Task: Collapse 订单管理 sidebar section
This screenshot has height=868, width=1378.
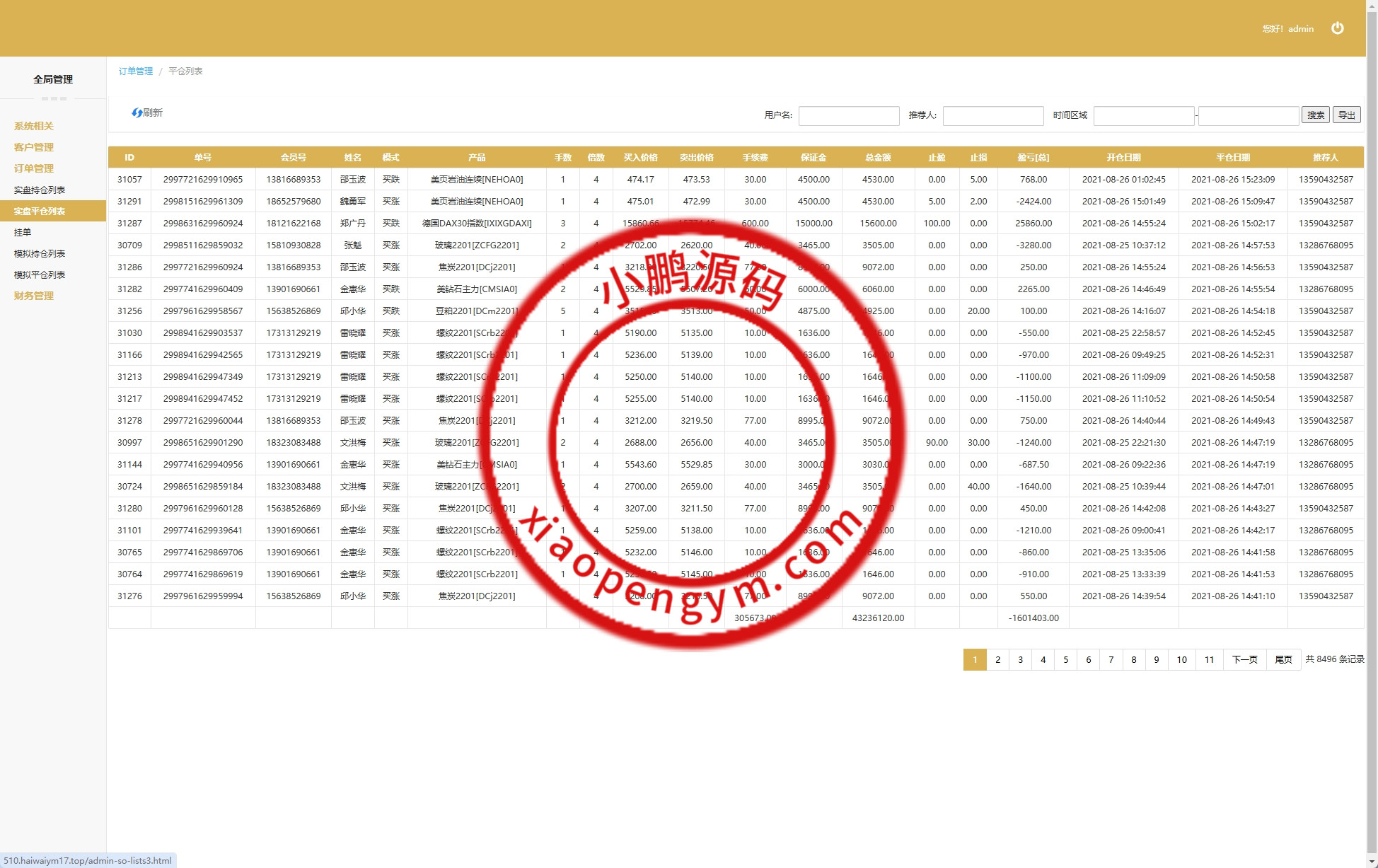Action: [x=34, y=168]
